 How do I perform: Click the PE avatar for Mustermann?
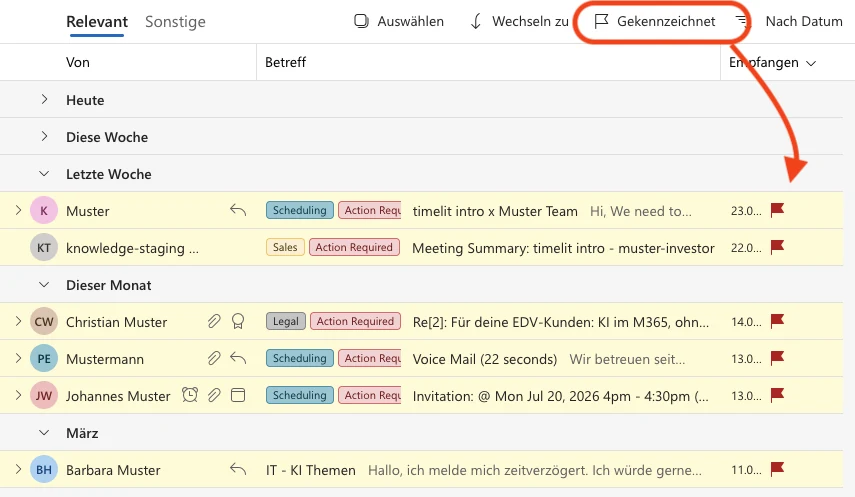[x=44, y=359]
